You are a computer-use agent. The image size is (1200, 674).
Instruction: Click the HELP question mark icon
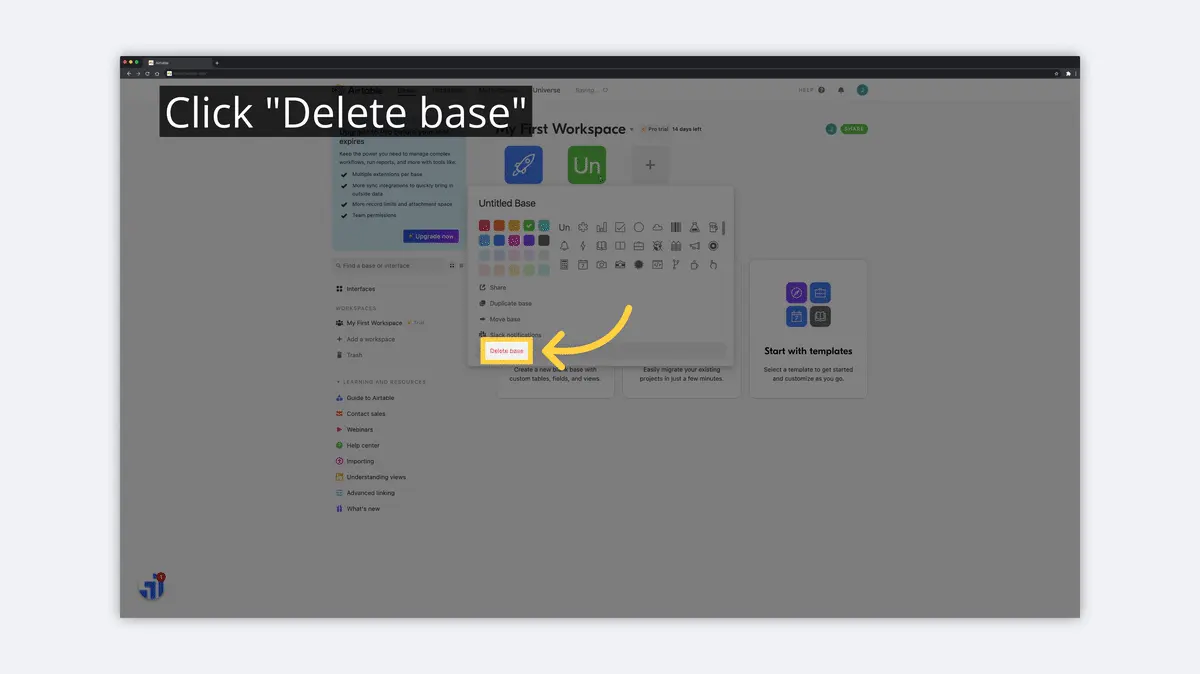coord(822,90)
